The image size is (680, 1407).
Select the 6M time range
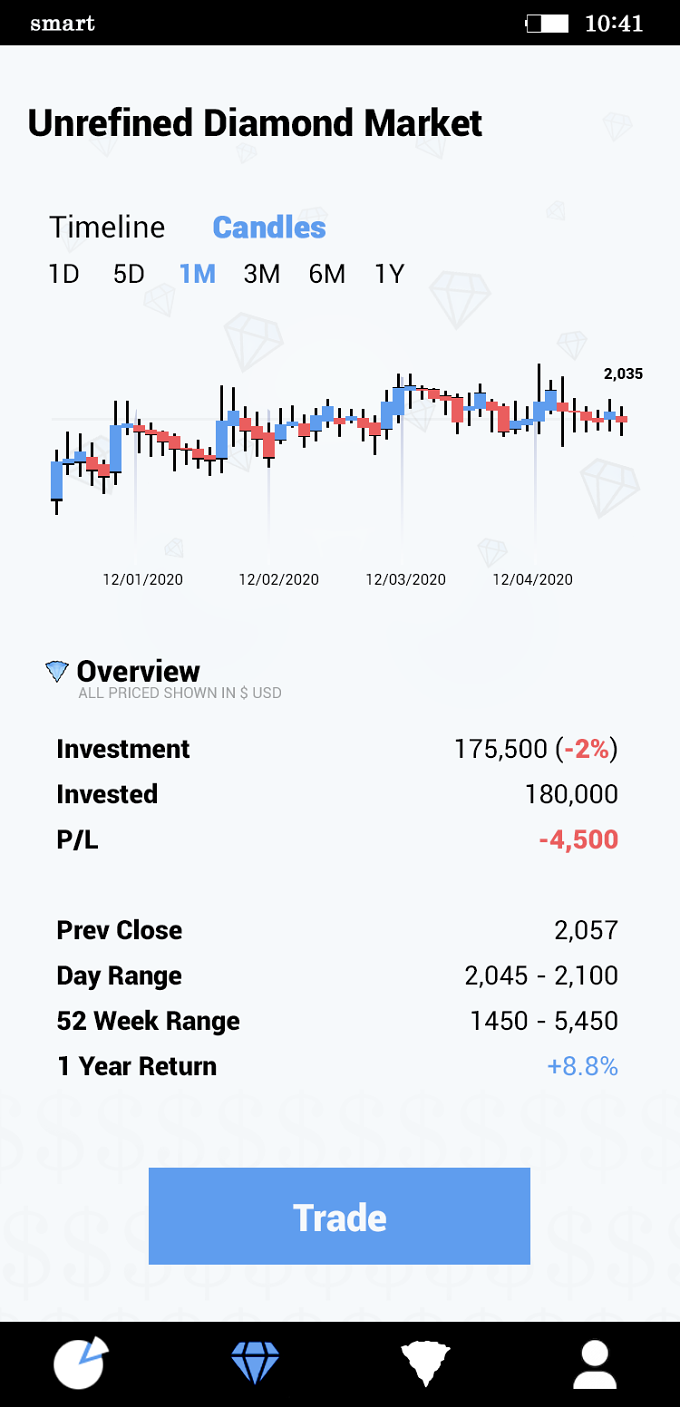[x=327, y=274]
